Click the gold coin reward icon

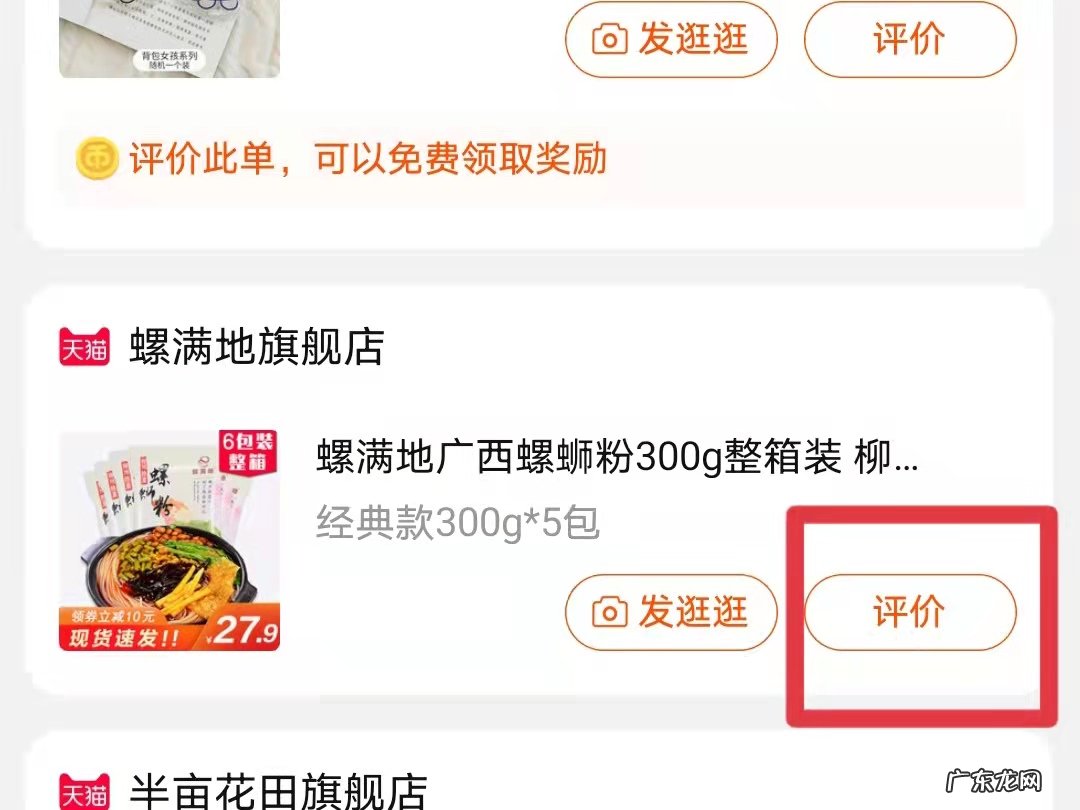click(97, 158)
